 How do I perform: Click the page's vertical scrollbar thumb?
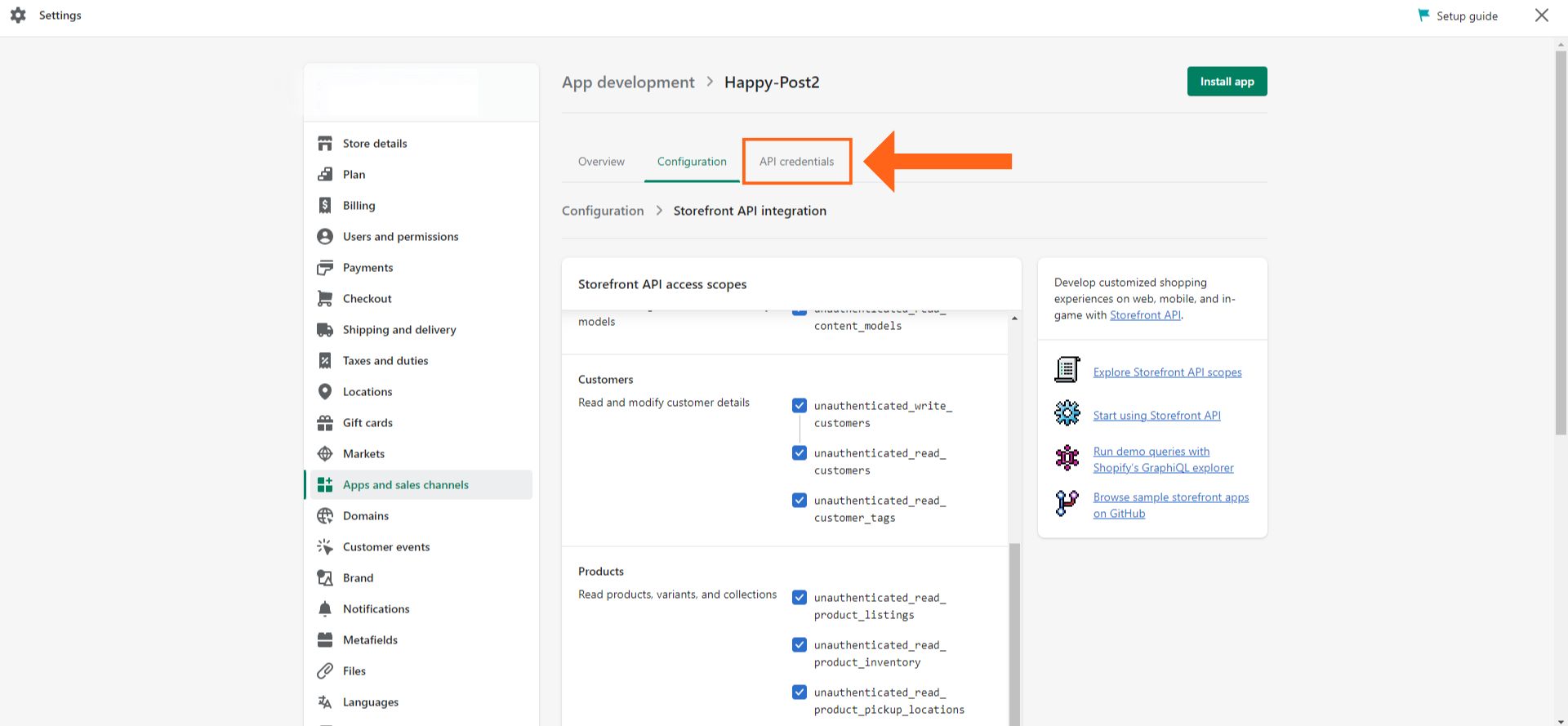point(1561,245)
